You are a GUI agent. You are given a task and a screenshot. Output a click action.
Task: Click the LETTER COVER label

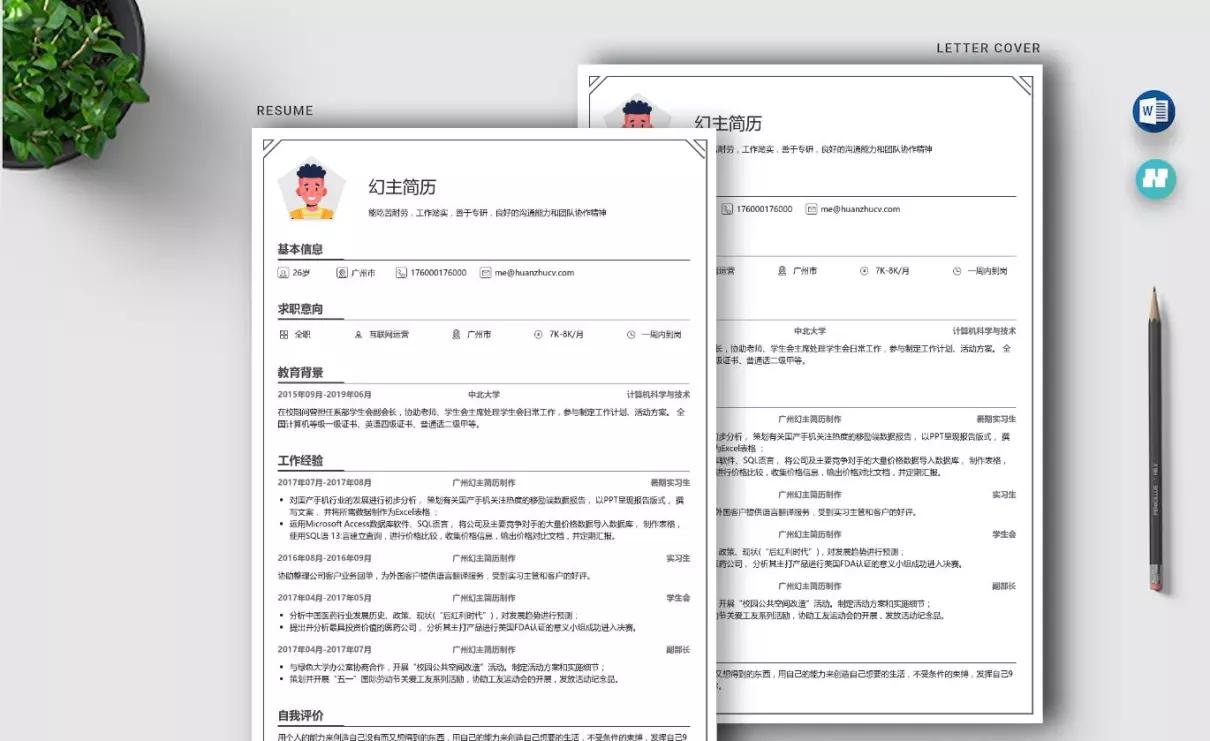pos(988,48)
